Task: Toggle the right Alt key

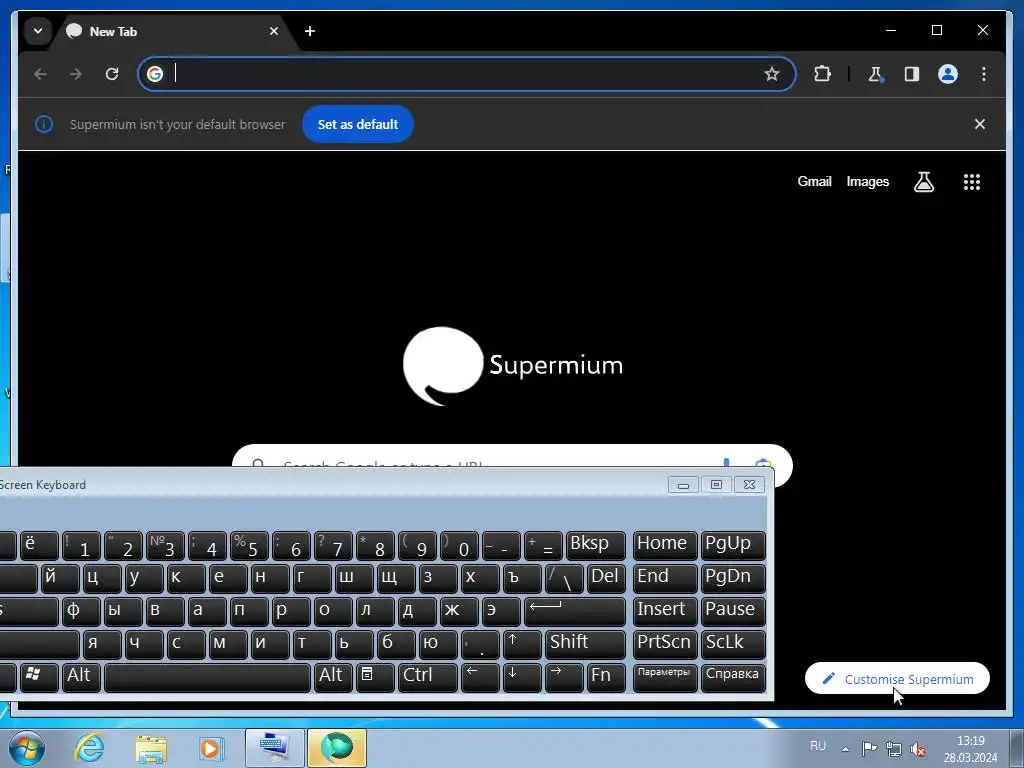Action: (333, 677)
